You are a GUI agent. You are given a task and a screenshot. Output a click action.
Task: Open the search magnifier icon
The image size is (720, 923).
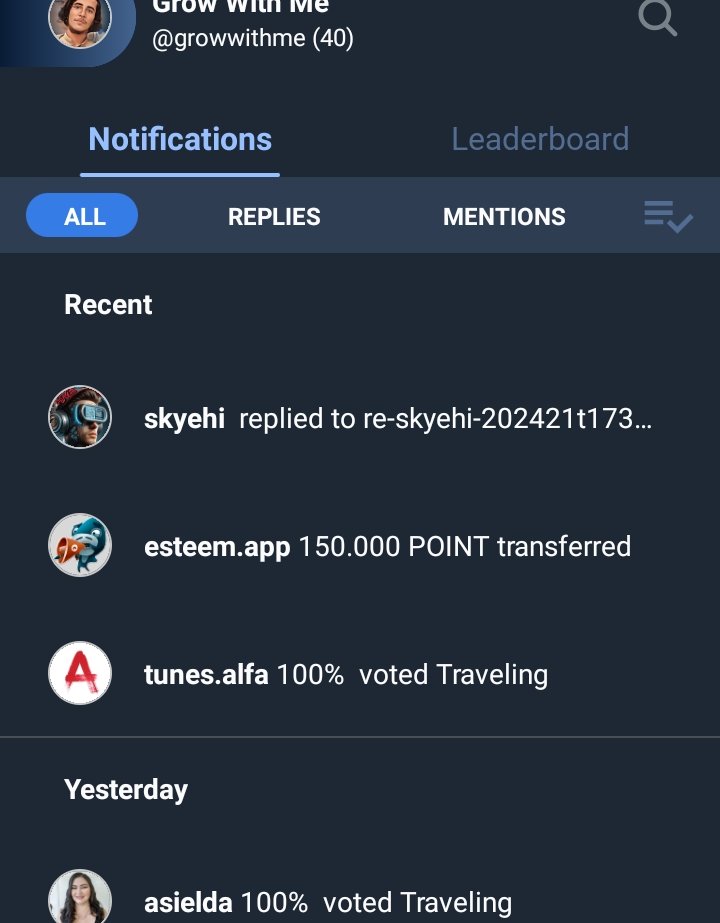(657, 17)
